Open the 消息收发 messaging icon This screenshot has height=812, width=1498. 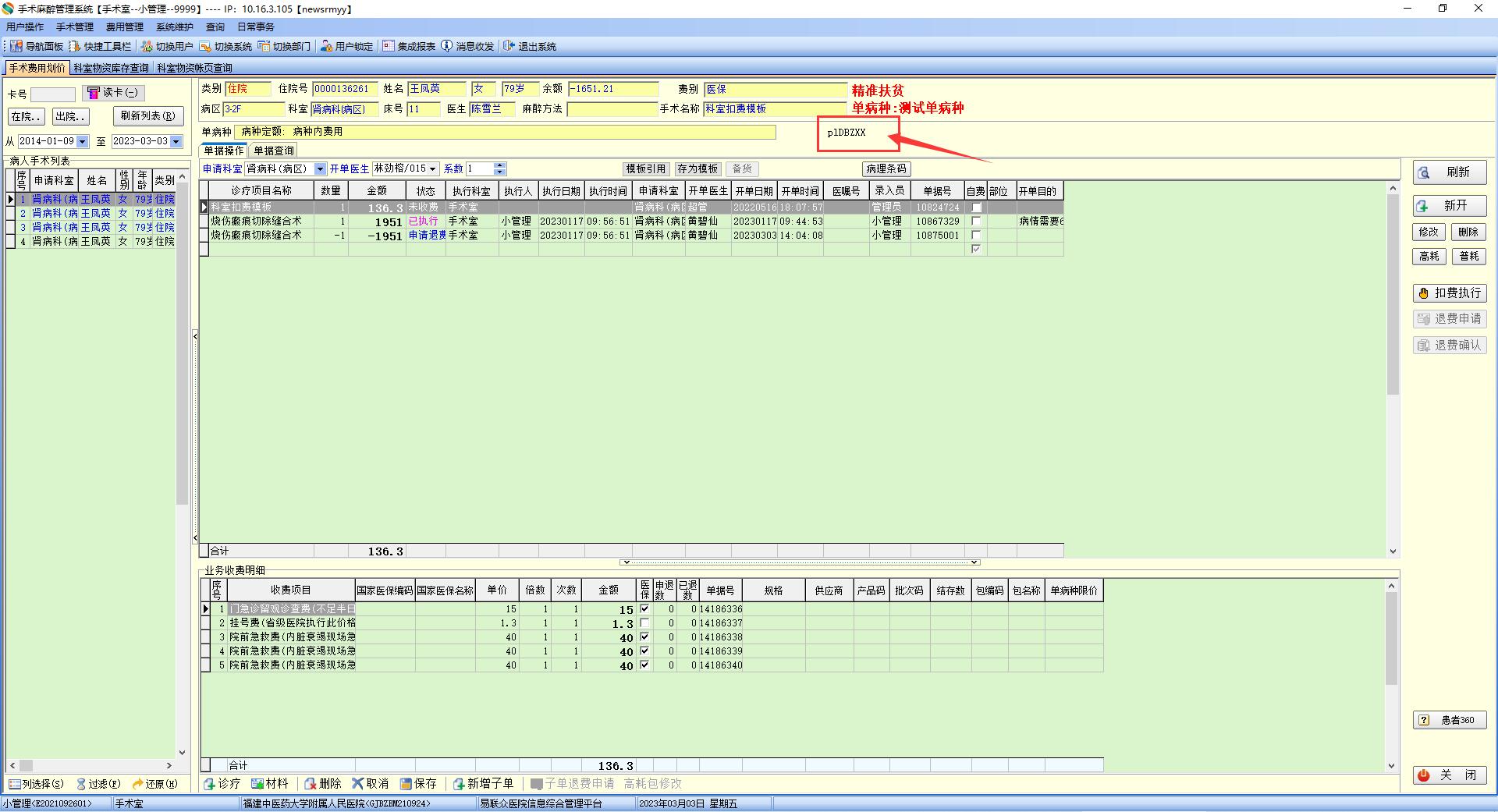click(446, 47)
